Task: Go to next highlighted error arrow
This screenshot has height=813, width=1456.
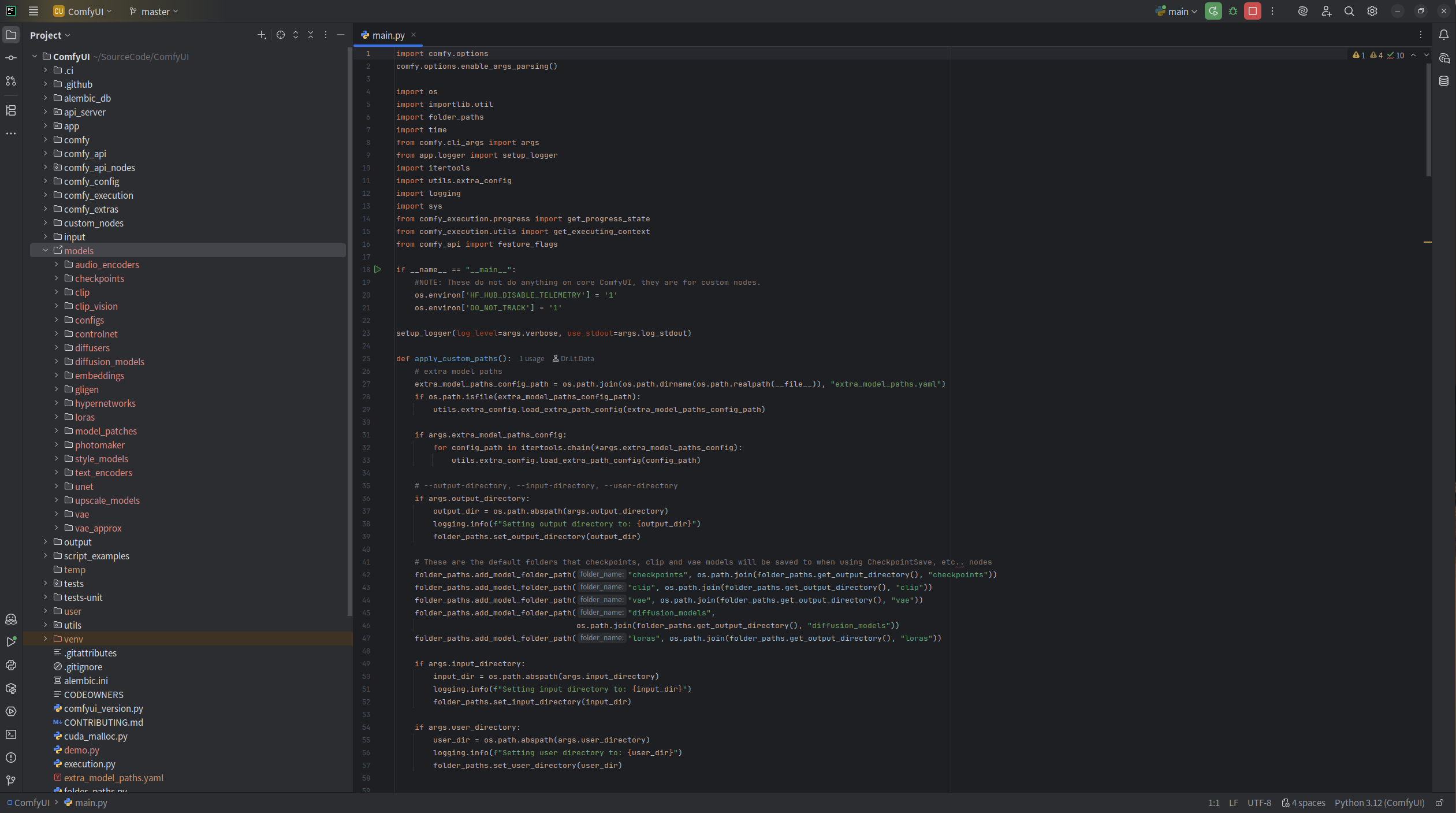Action: (1426, 55)
